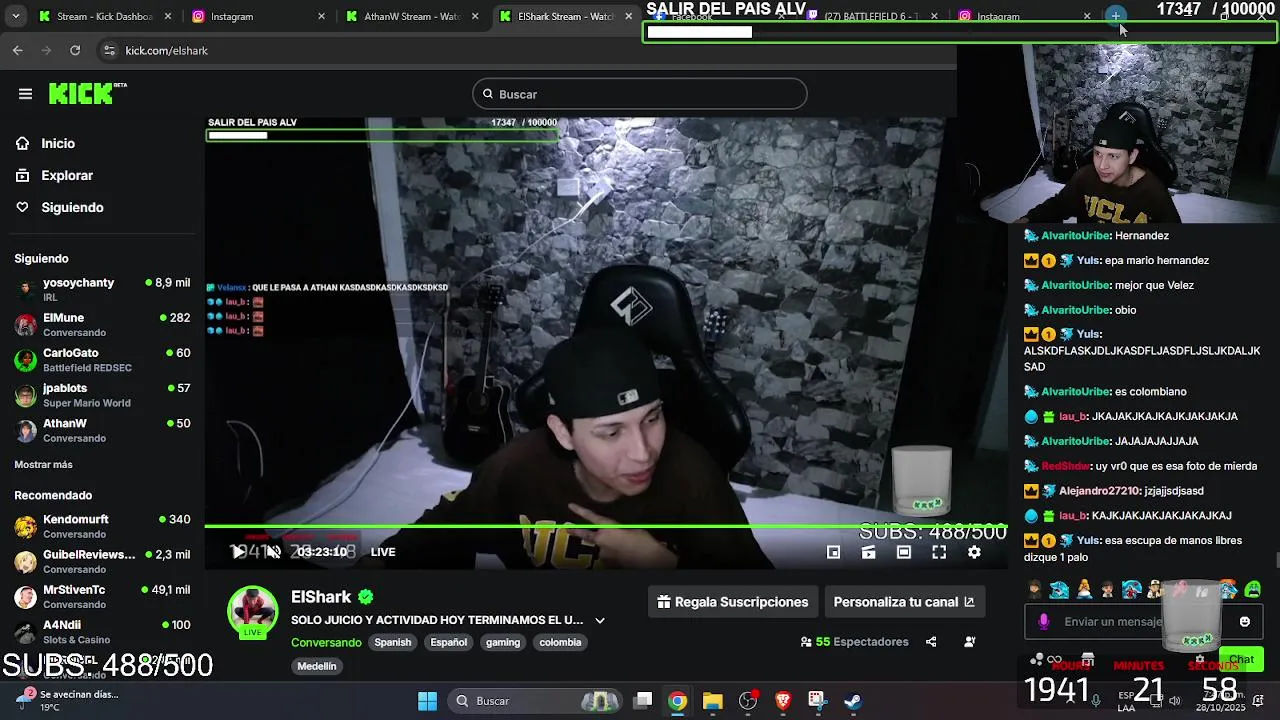Expand the stream title chevron
The width and height of the screenshot is (1280, 720).
[x=600, y=620]
